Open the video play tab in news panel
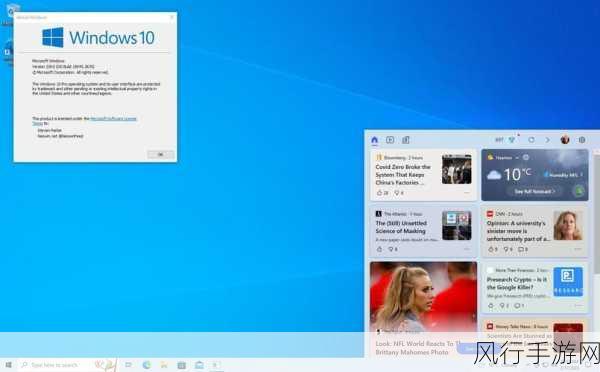This screenshot has width=600, height=372. click(x=390, y=140)
